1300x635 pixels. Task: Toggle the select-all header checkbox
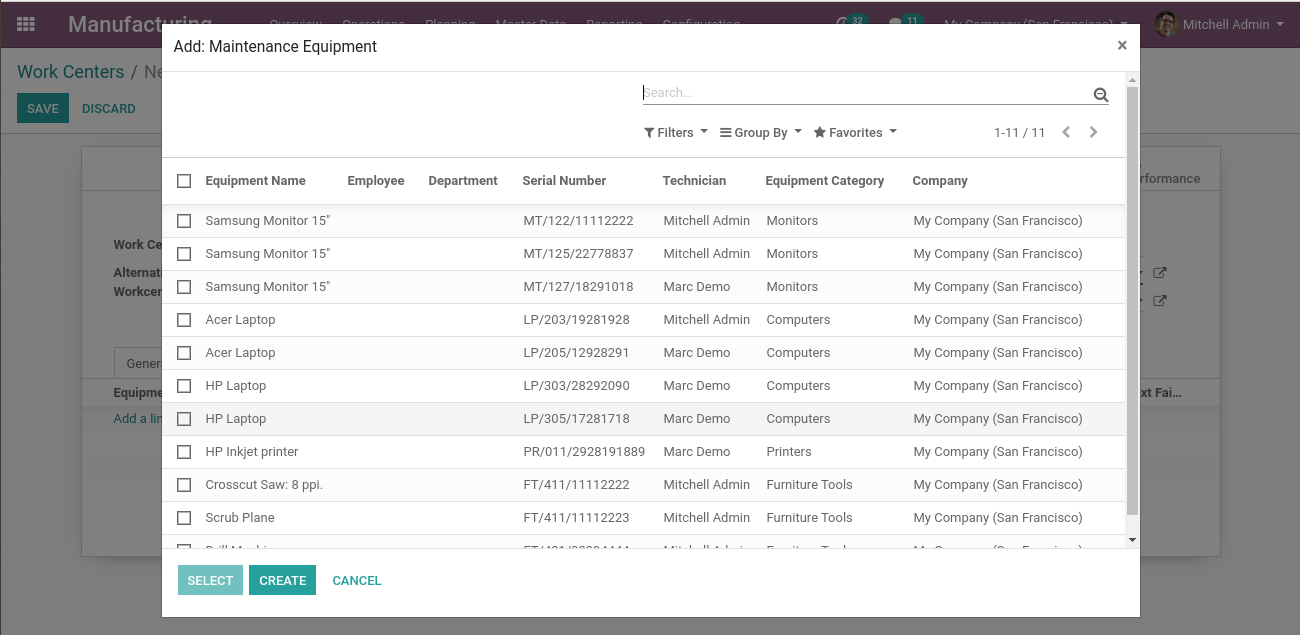[184, 181]
